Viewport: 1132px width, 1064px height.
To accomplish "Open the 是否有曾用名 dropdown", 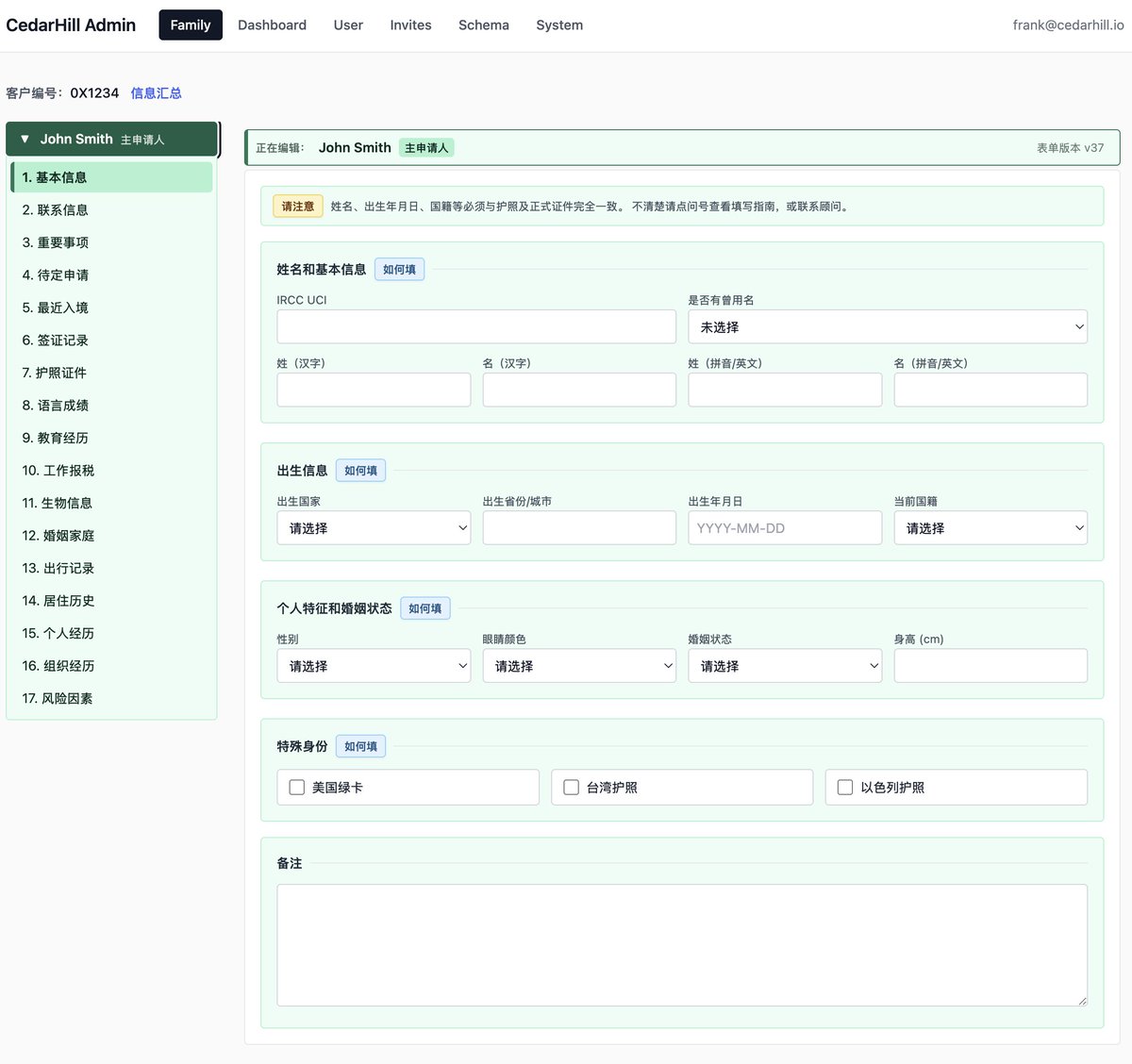I will click(888, 326).
